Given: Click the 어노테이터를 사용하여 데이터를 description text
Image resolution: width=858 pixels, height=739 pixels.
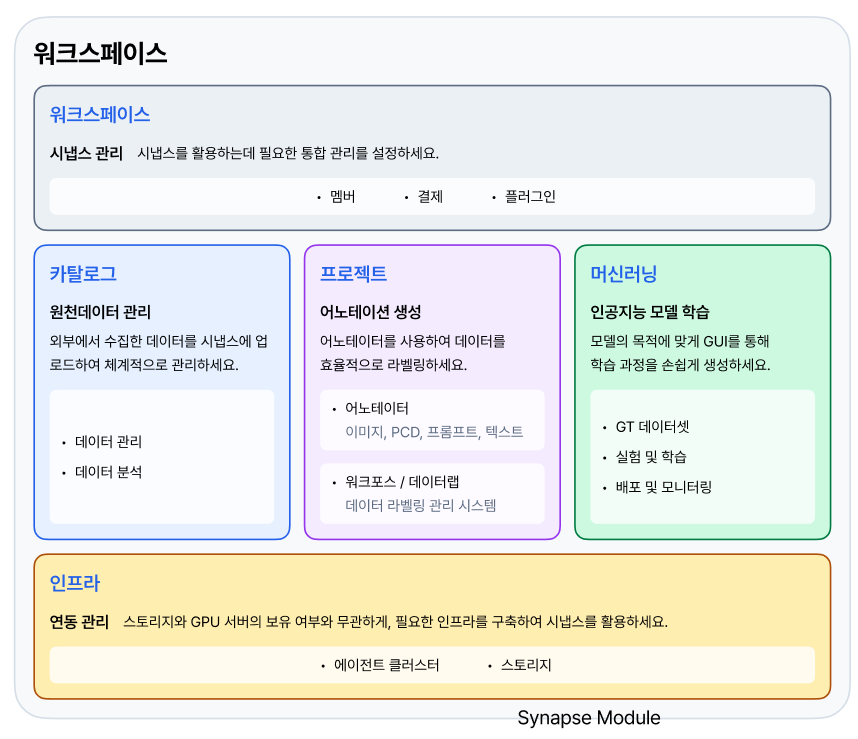Looking at the screenshot, I should coord(413,353).
